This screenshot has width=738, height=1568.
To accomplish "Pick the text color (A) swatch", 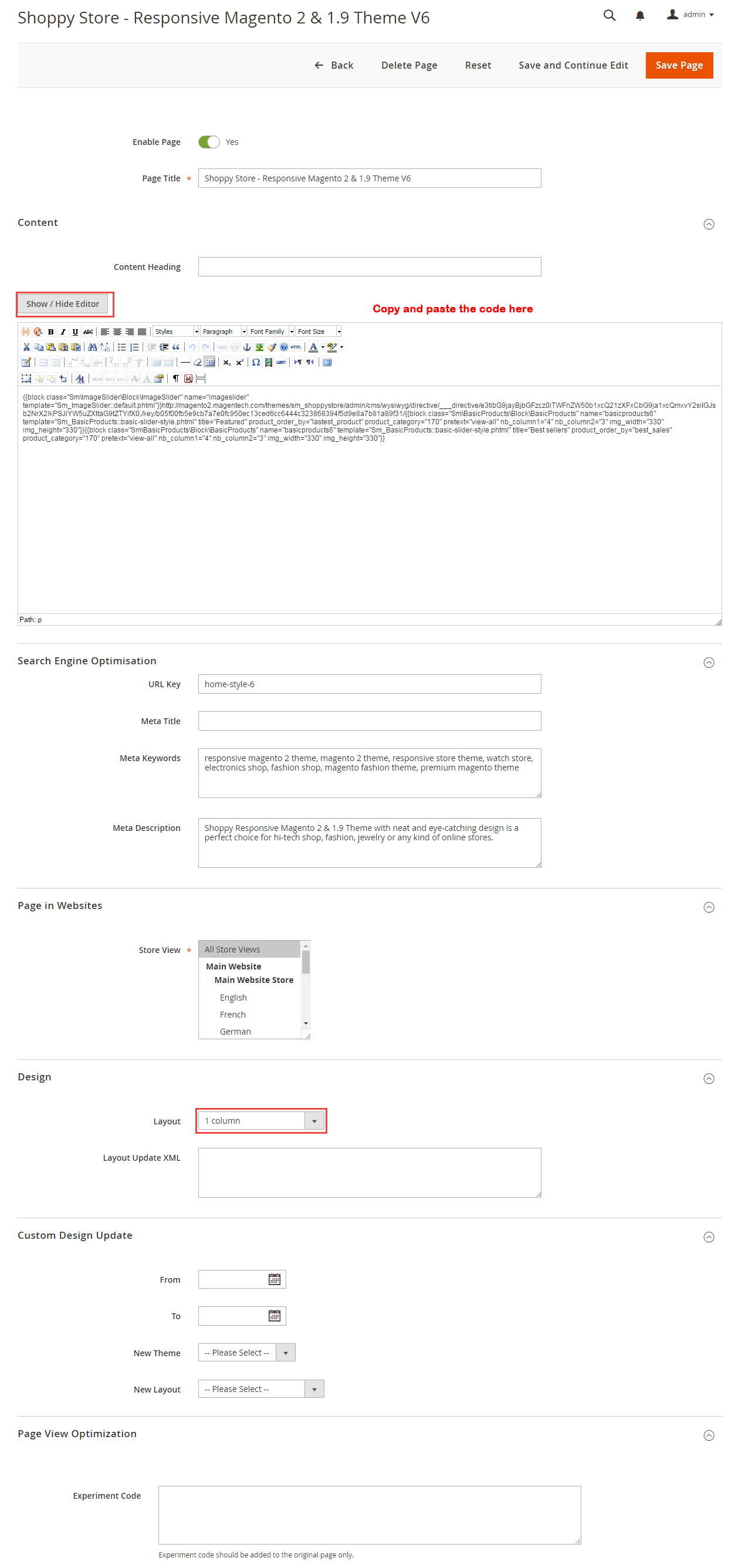I will pos(313,347).
